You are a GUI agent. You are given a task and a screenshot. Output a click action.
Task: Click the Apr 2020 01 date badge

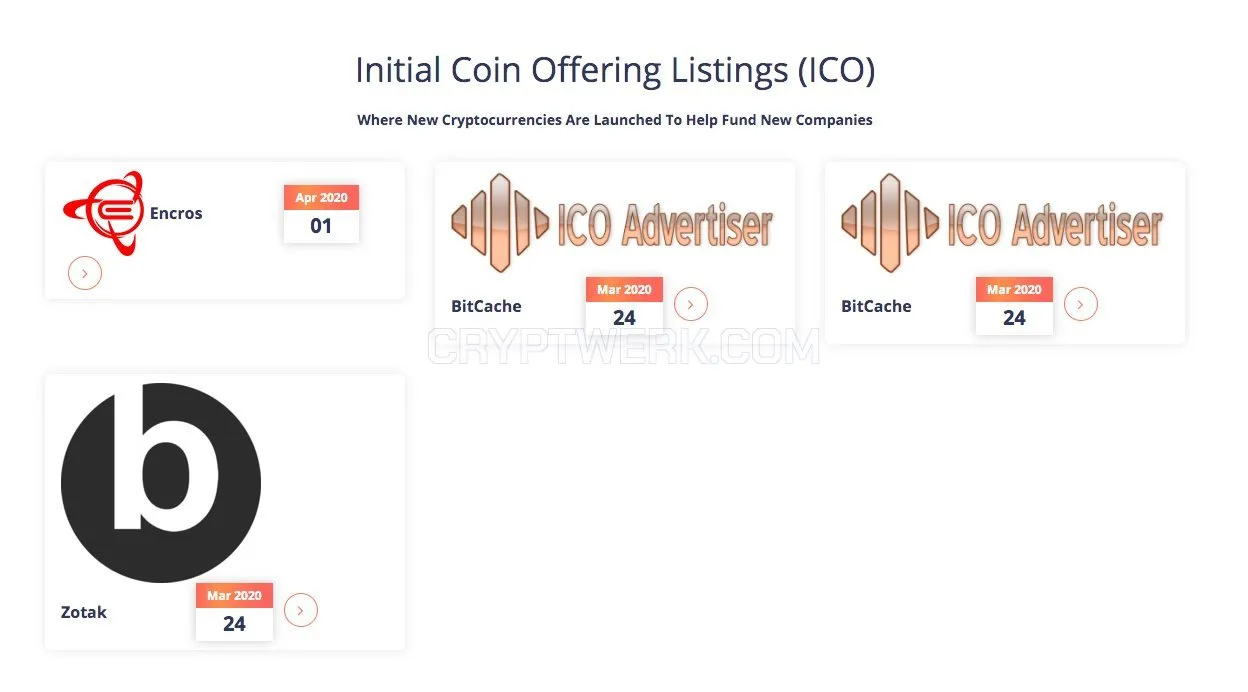pyautogui.click(x=321, y=213)
